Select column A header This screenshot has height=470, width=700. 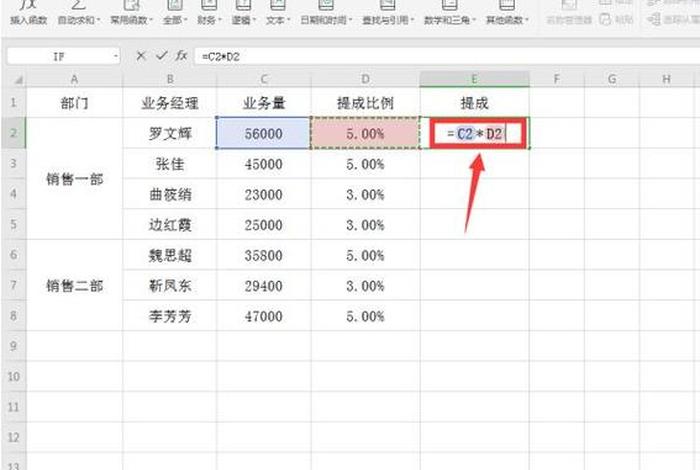click(x=74, y=79)
